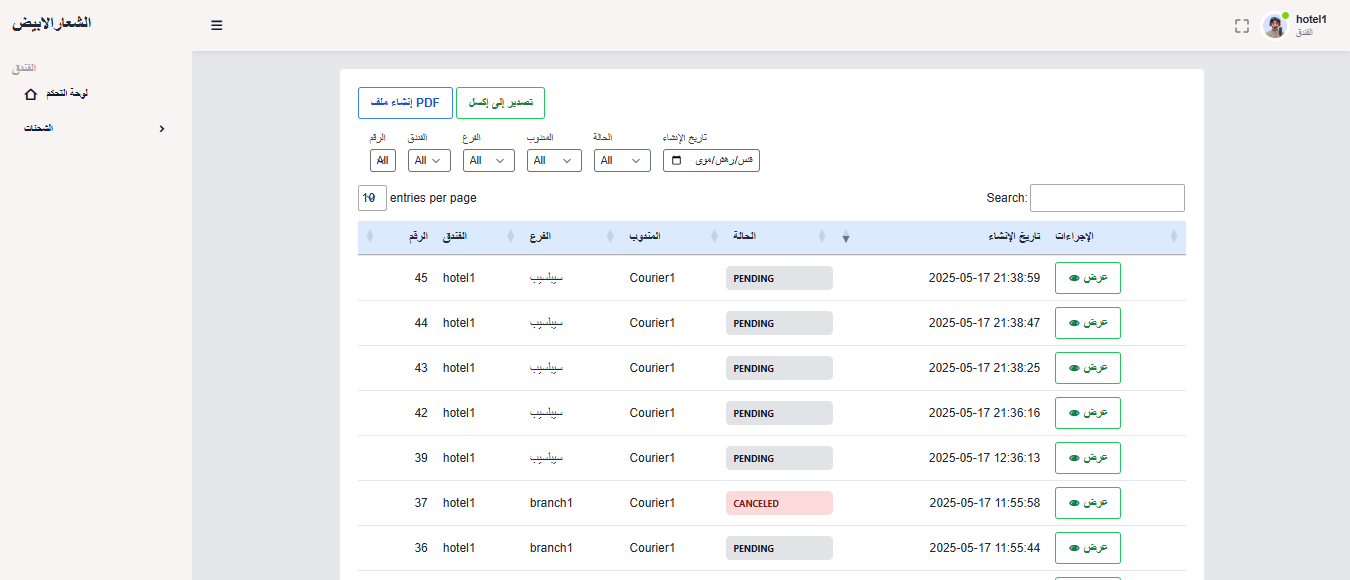
Task: Open the date picker calendar icon
Action: (x=677, y=160)
